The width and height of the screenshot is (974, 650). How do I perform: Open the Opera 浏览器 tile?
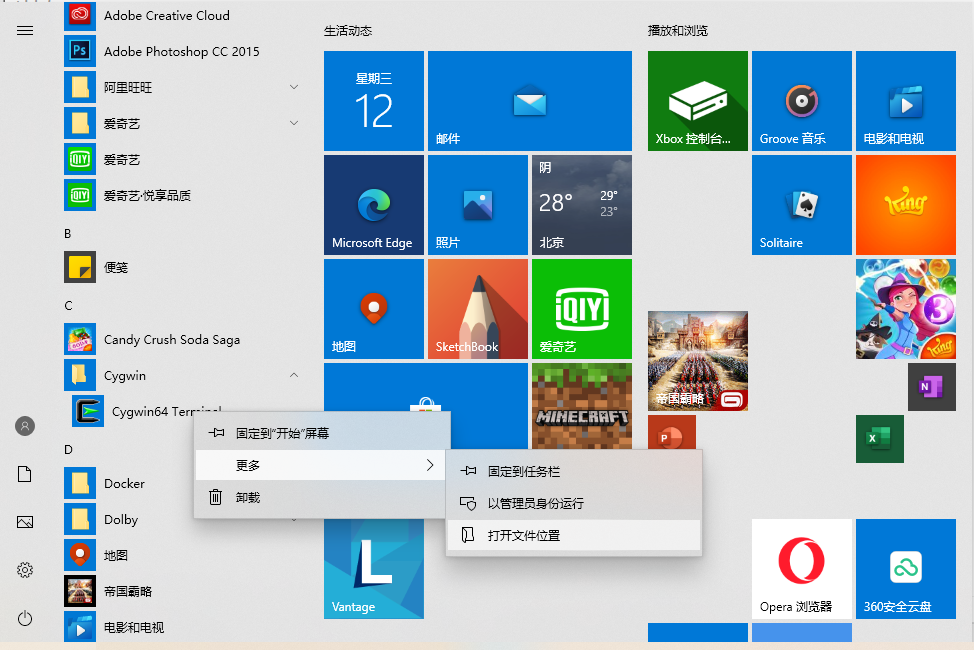point(801,569)
